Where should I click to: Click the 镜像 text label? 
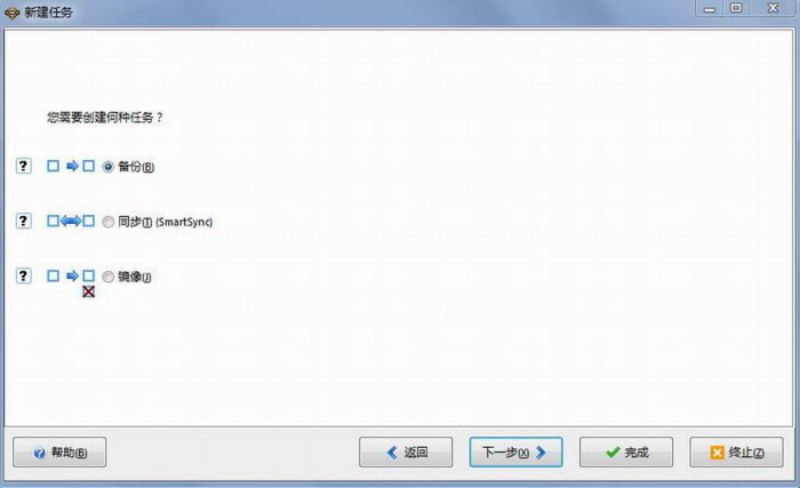click(135, 277)
